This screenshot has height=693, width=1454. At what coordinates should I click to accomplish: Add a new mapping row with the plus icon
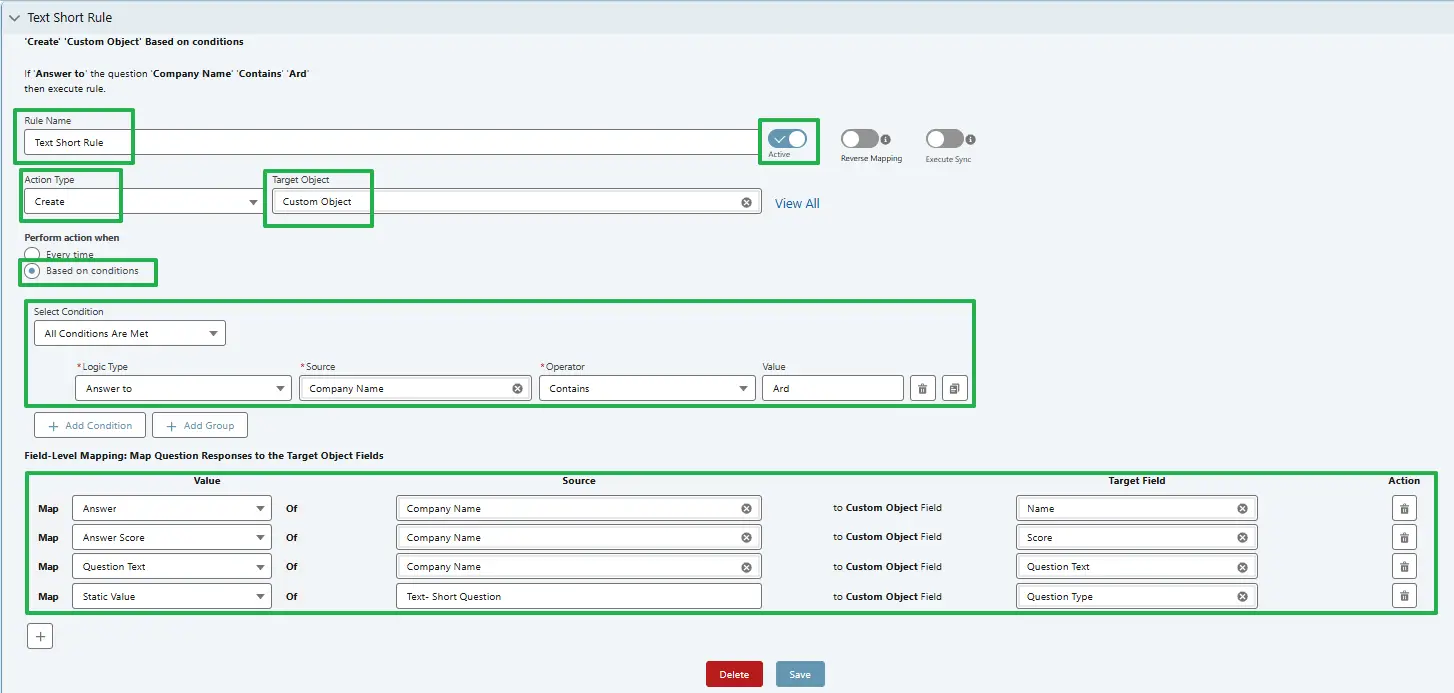(x=39, y=635)
